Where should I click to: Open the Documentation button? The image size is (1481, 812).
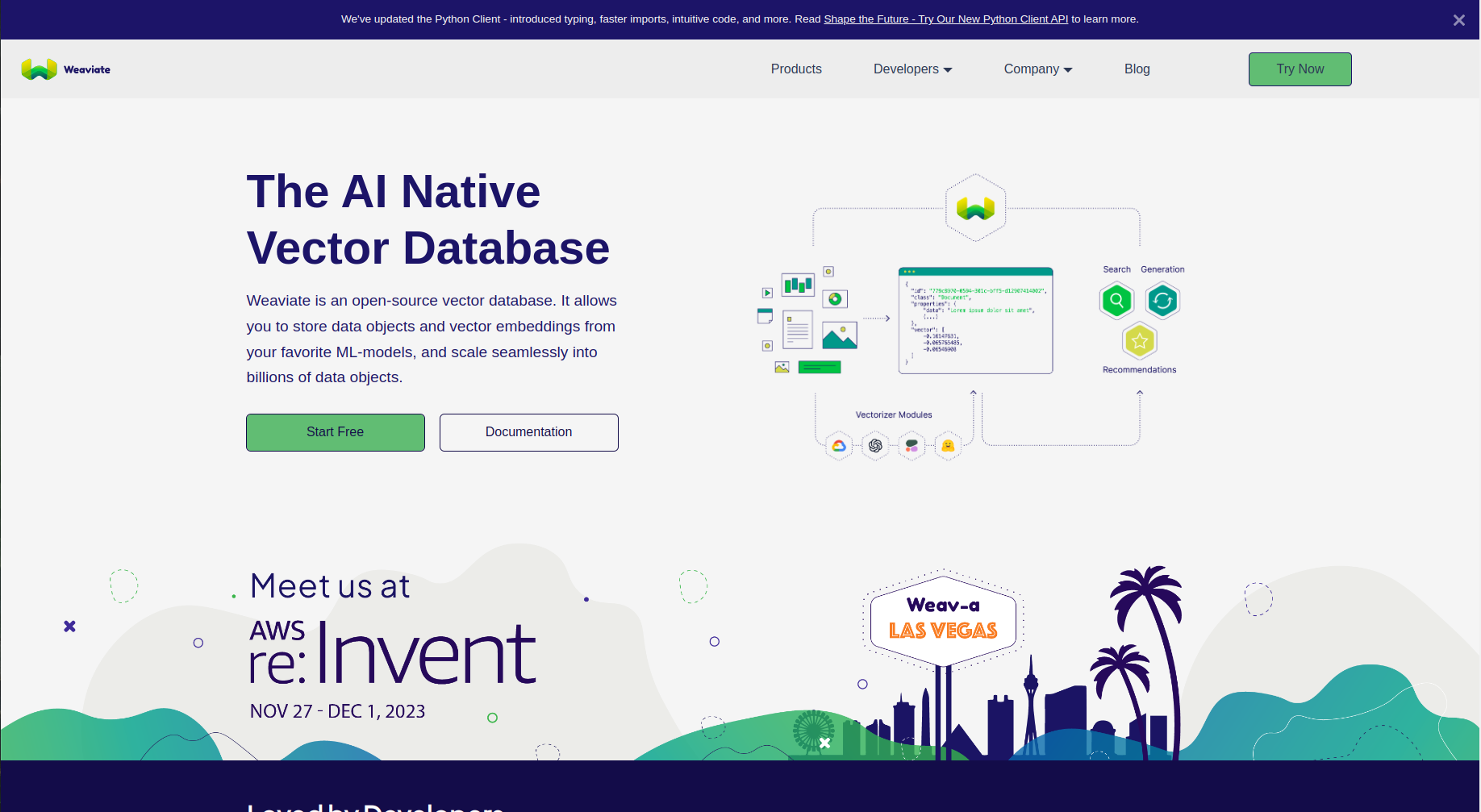(528, 432)
